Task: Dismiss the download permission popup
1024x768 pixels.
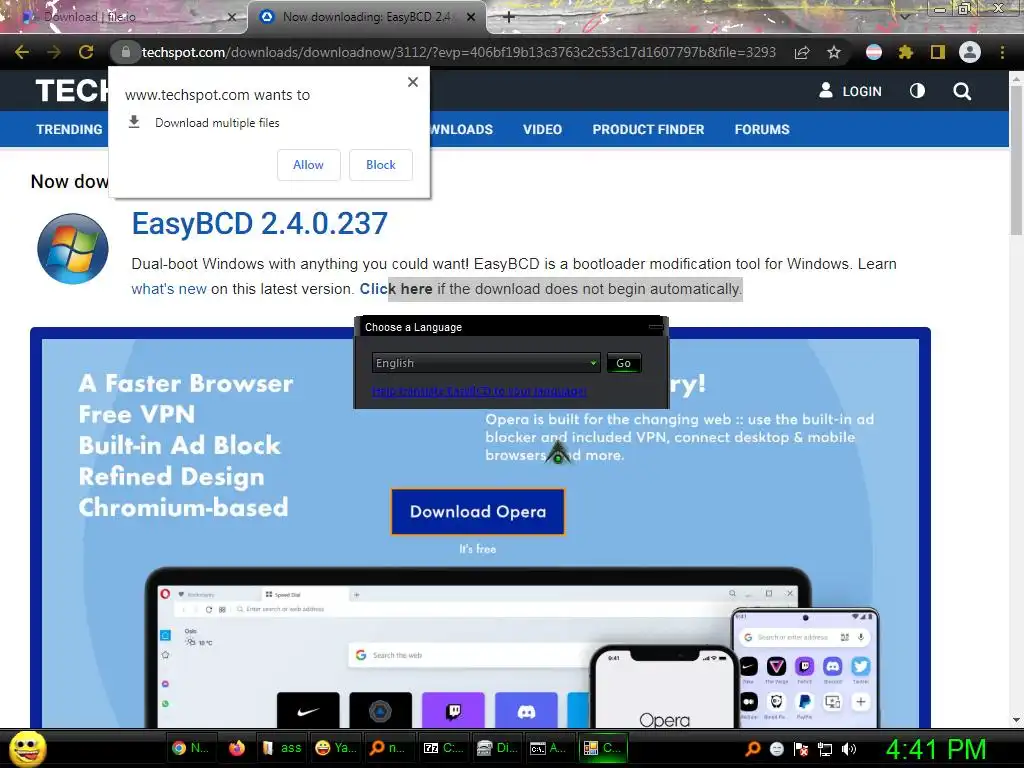Action: click(413, 82)
